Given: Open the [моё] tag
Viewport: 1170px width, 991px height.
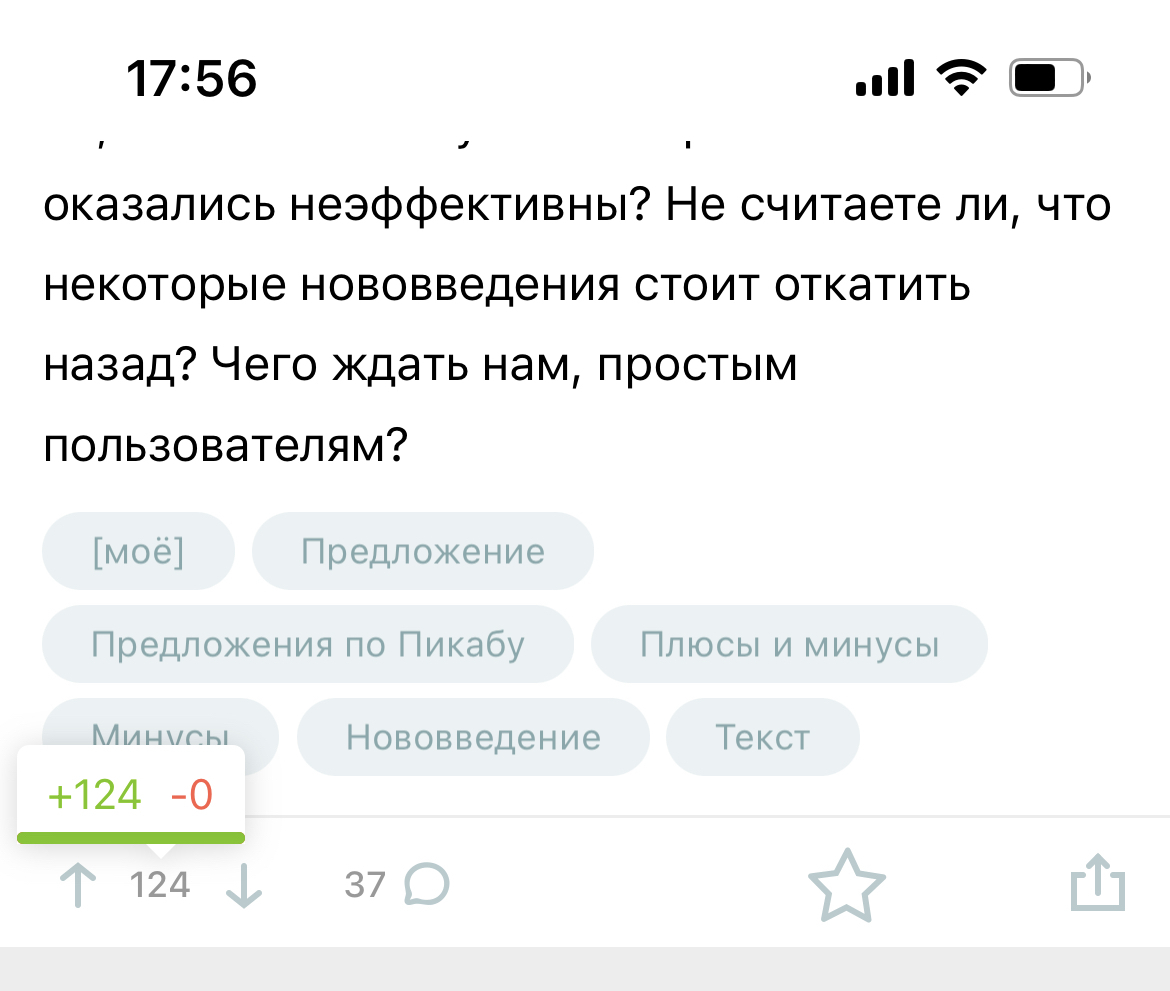Looking at the screenshot, I should 138,551.
